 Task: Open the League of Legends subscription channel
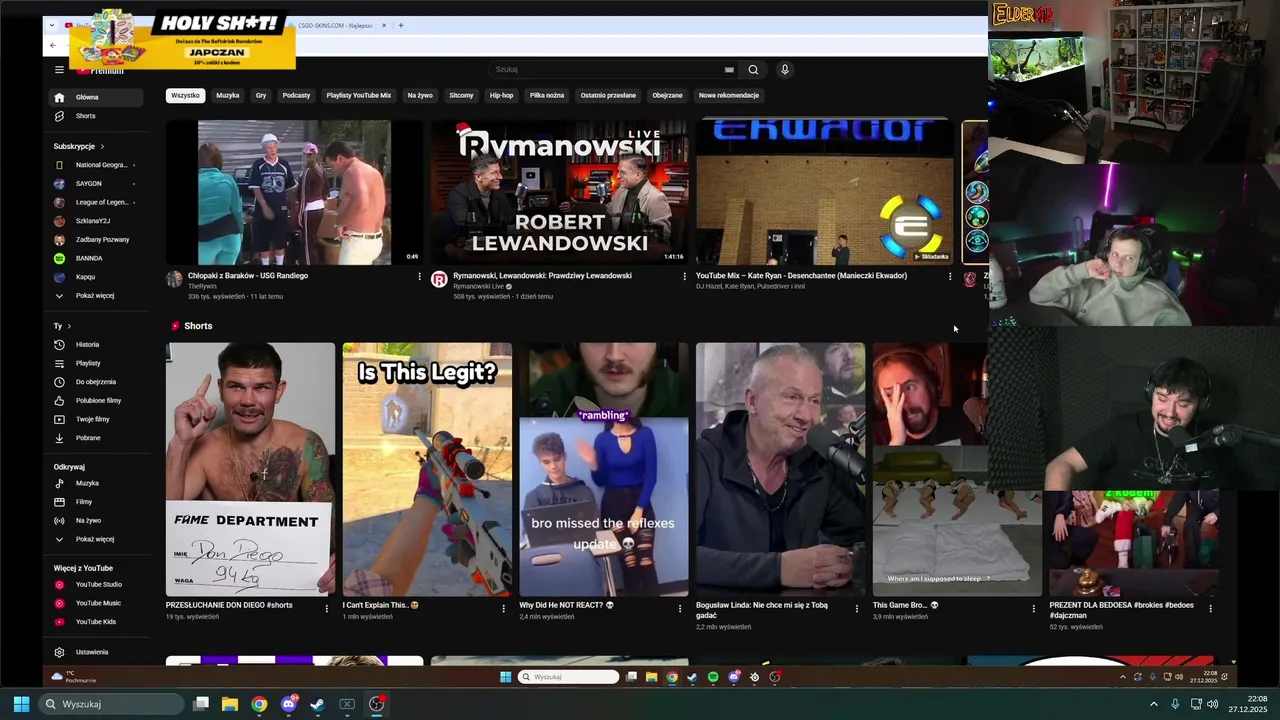click(97, 202)
